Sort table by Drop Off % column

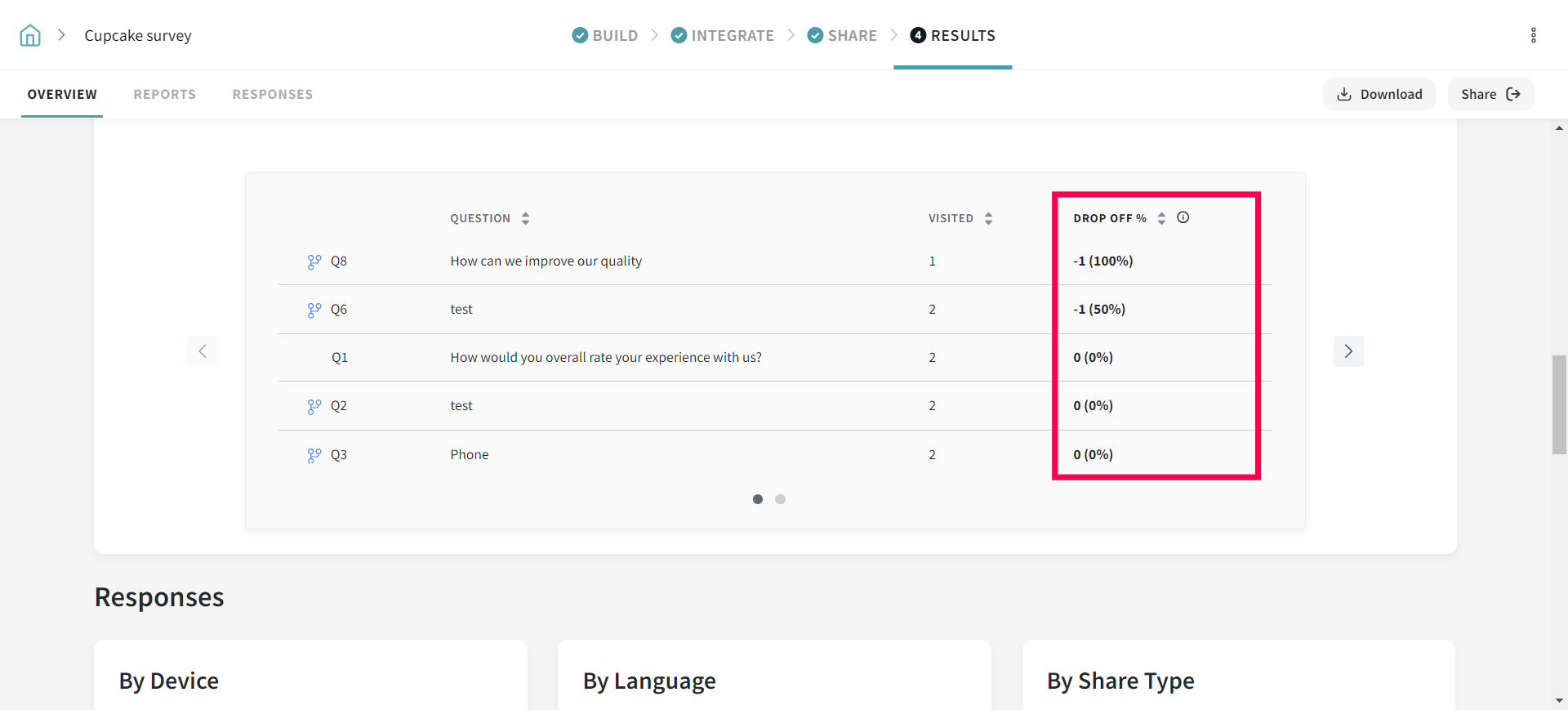tap(1161, 218)
